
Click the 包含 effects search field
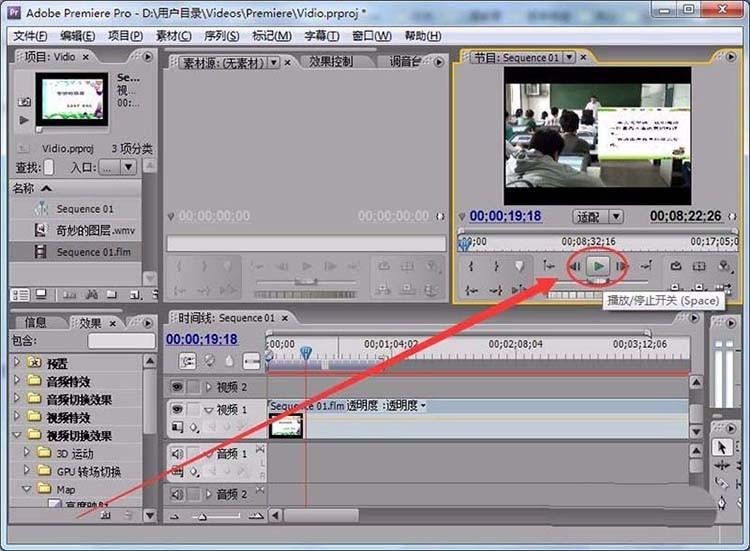(x=120, y=342)
